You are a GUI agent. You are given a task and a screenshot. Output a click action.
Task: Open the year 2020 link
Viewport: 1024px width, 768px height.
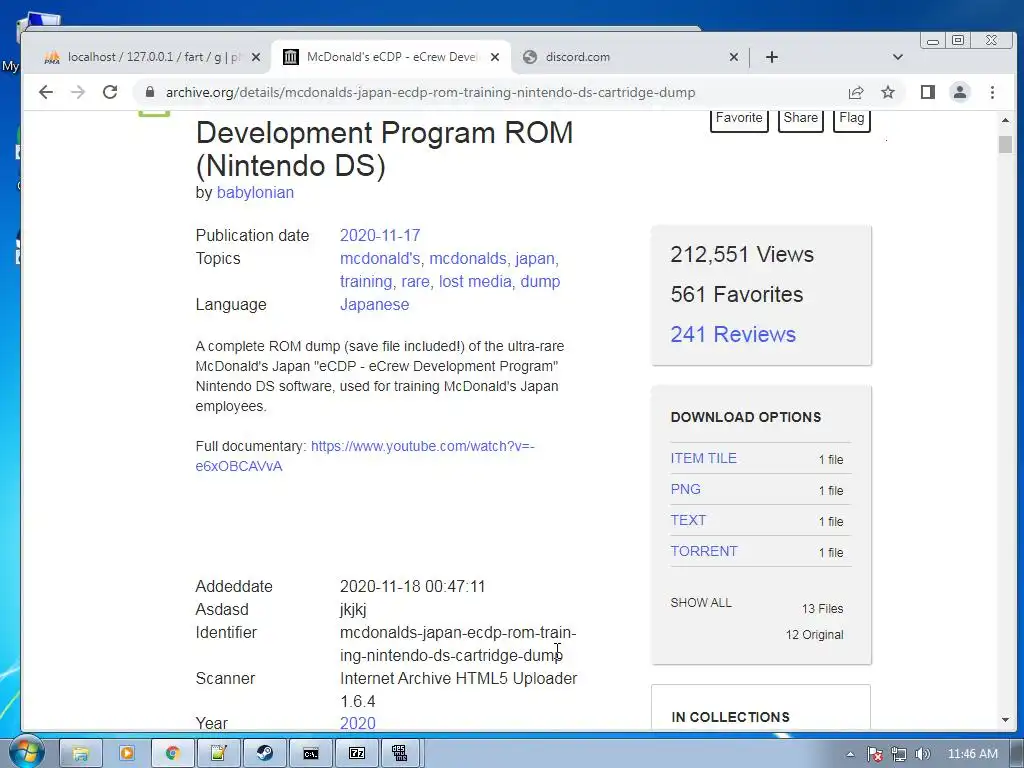tap(357, 723)
